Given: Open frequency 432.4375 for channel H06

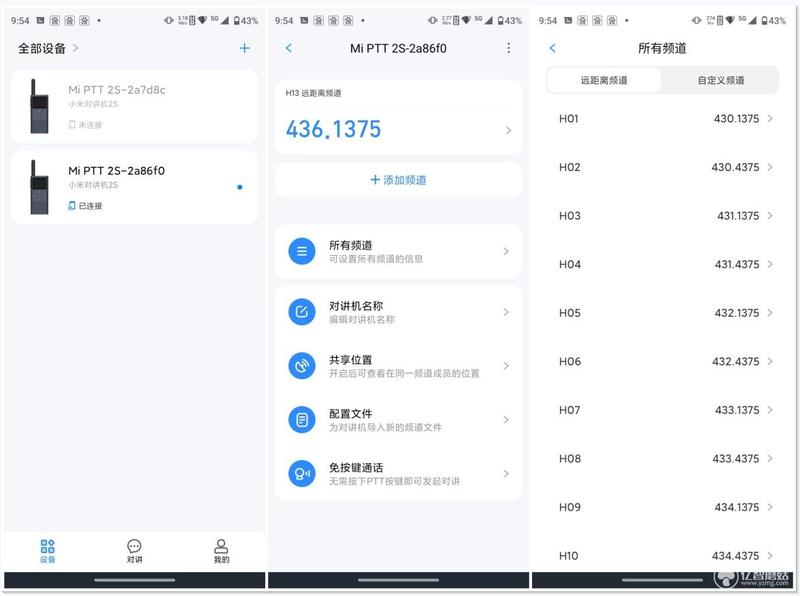Looking at the screenshot, I should (736, 362).
